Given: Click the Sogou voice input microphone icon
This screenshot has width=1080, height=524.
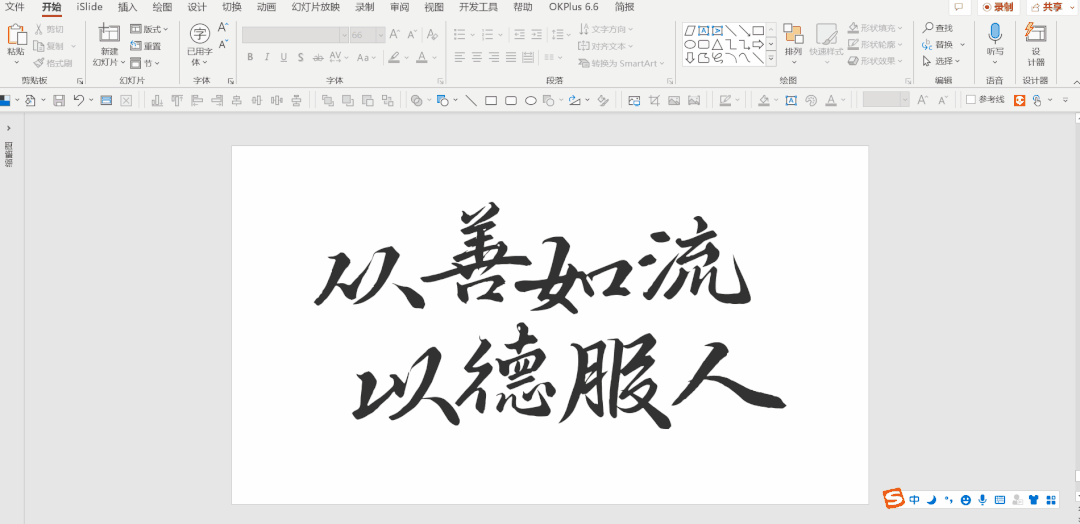Looking at the screenshot, I should click(x=982, y=500).
